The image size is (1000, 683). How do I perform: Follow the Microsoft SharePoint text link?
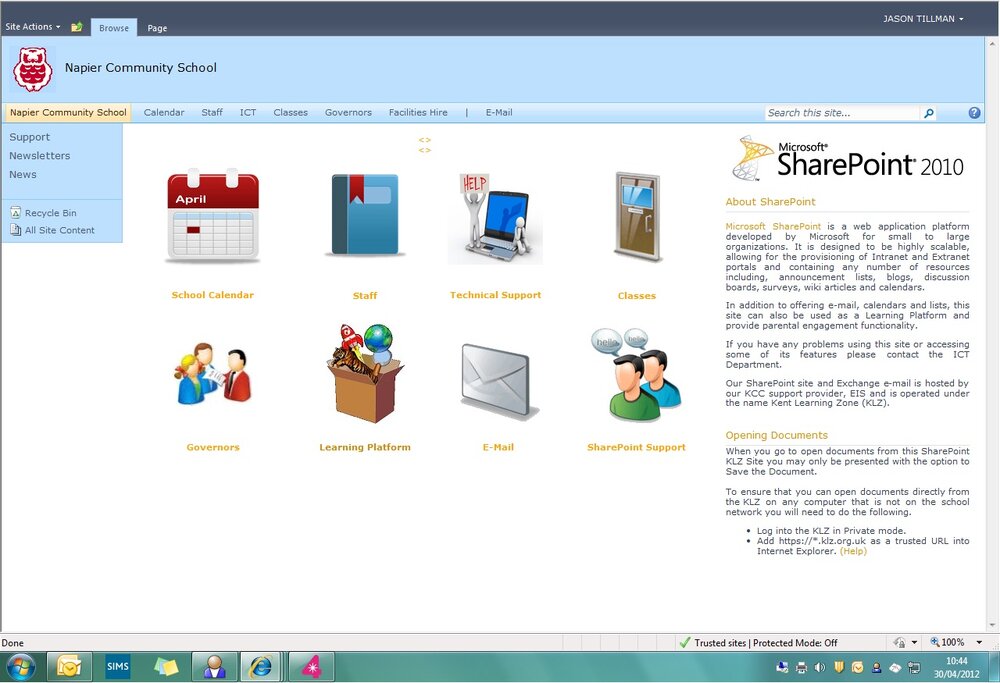click(x=773, y=226)
